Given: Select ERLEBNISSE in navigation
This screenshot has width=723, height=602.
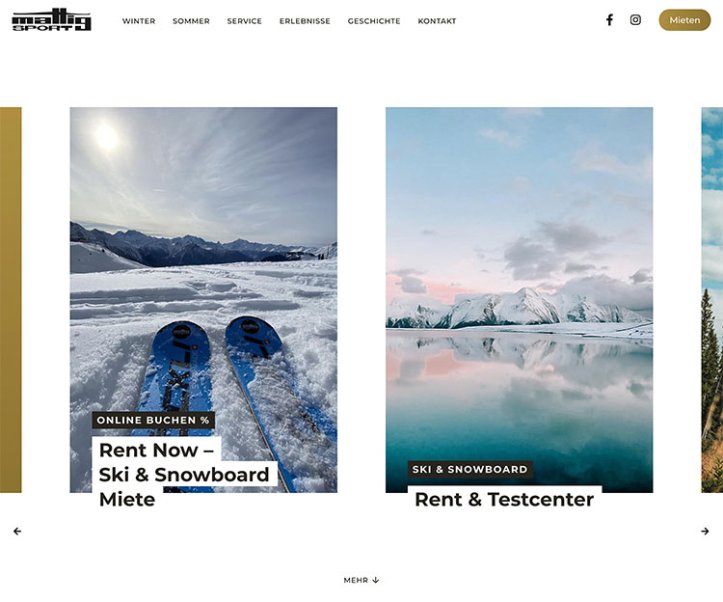Looking at the screenshot, I should click(x=305, y=21).
